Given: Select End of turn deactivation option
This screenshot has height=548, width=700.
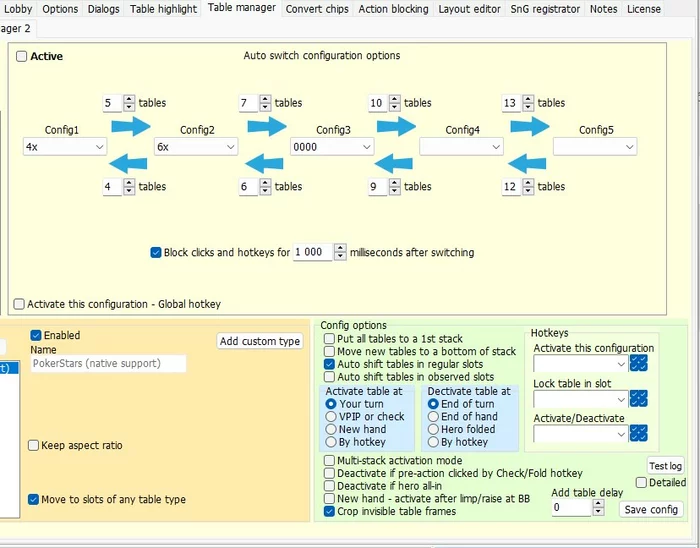Looking at the screenshot, I should click(x=433, y=404).
